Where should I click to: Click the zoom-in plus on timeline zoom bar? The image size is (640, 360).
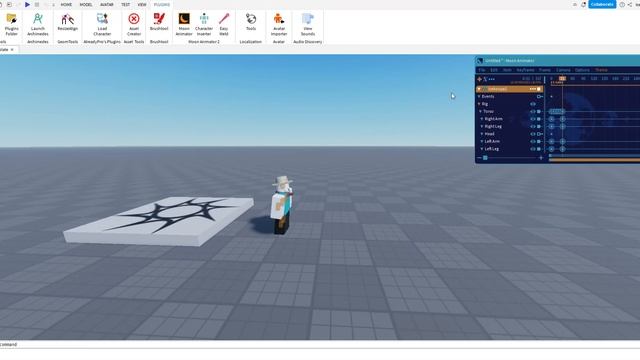(x=541, y=158)
